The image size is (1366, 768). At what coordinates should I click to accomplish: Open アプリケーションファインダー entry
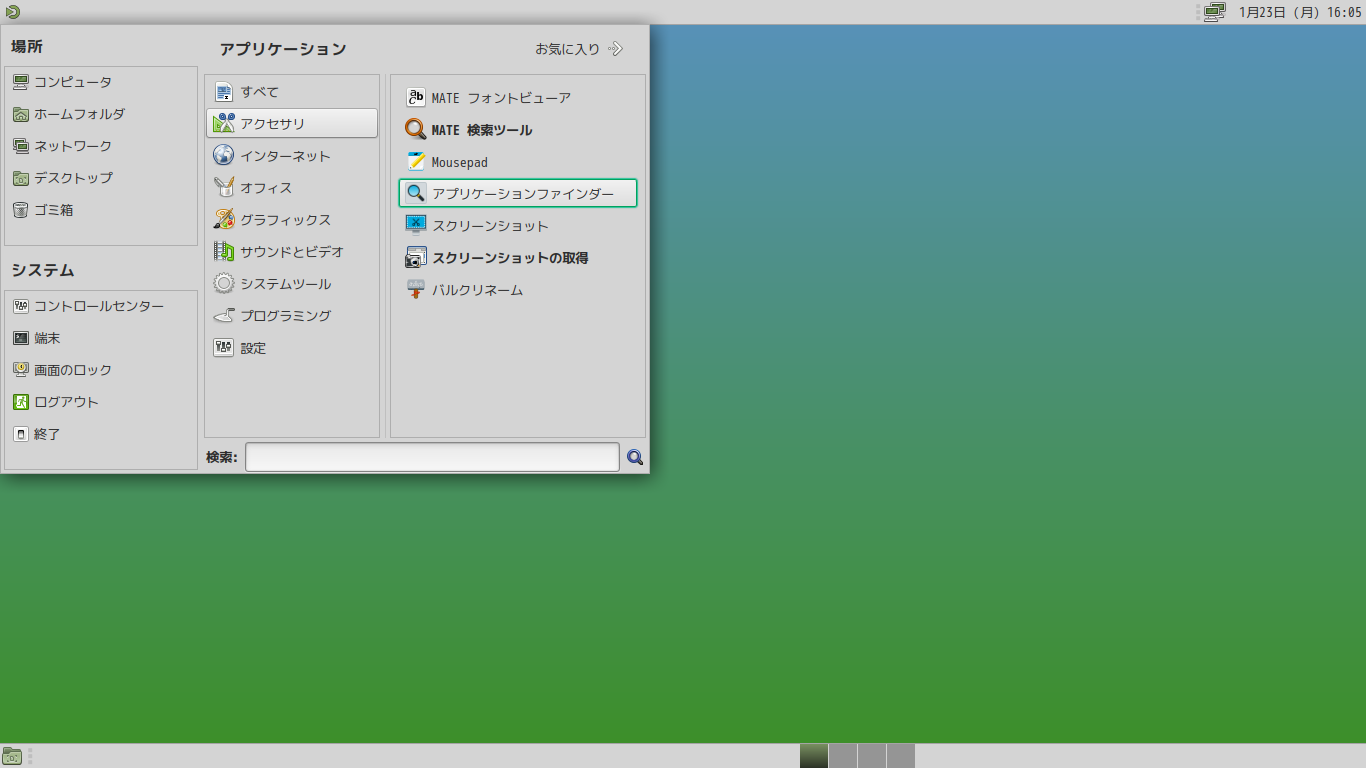tap(518, 193)
